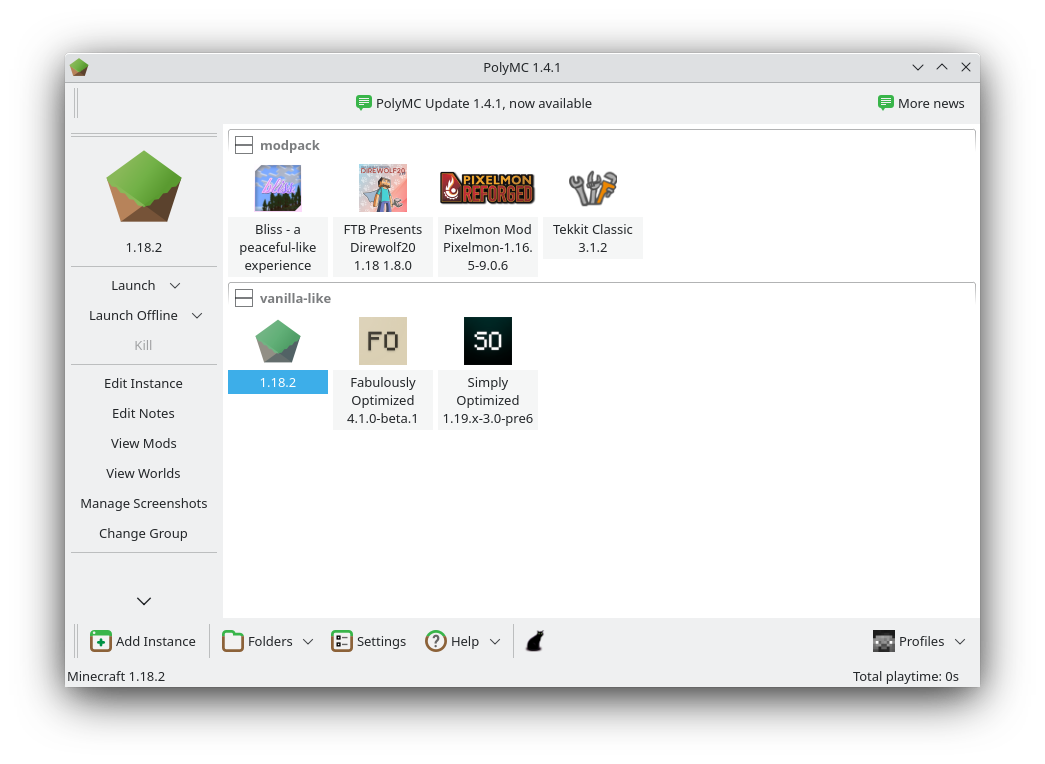Viewport: 1045px width, 764px height.
Task: Open Edit Instance
Action: click(x=143, y=383)
